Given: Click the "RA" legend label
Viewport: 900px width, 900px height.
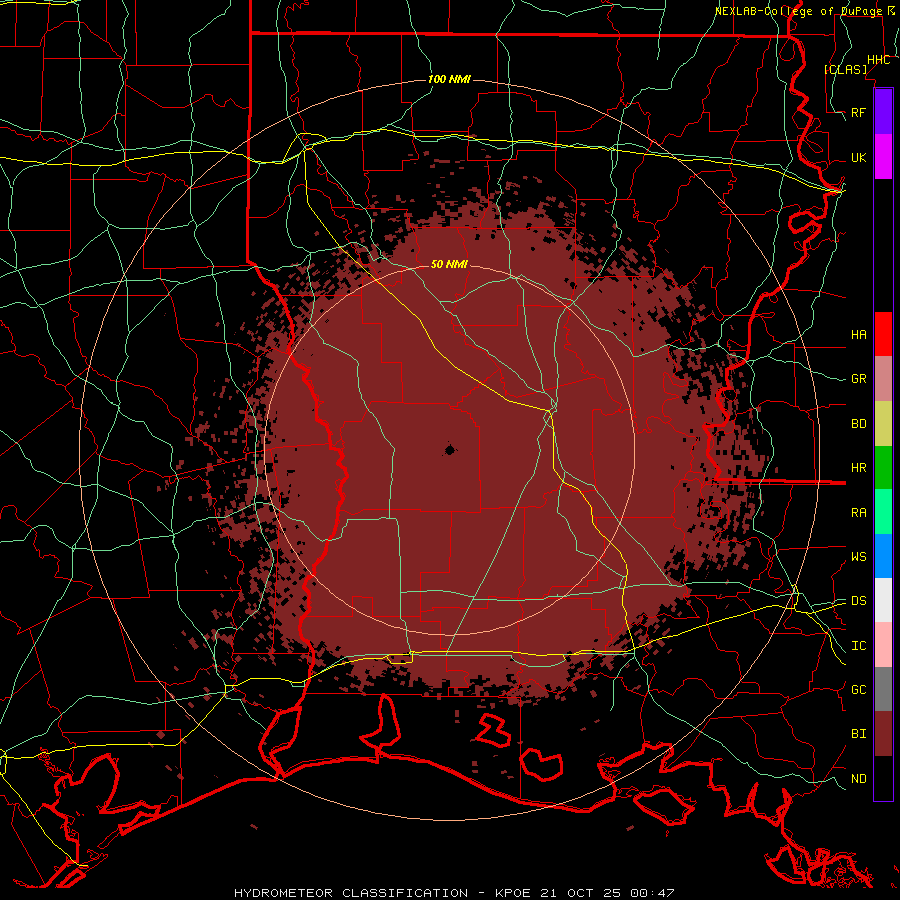Looking at the screenshot, I should tap(859, 513).
